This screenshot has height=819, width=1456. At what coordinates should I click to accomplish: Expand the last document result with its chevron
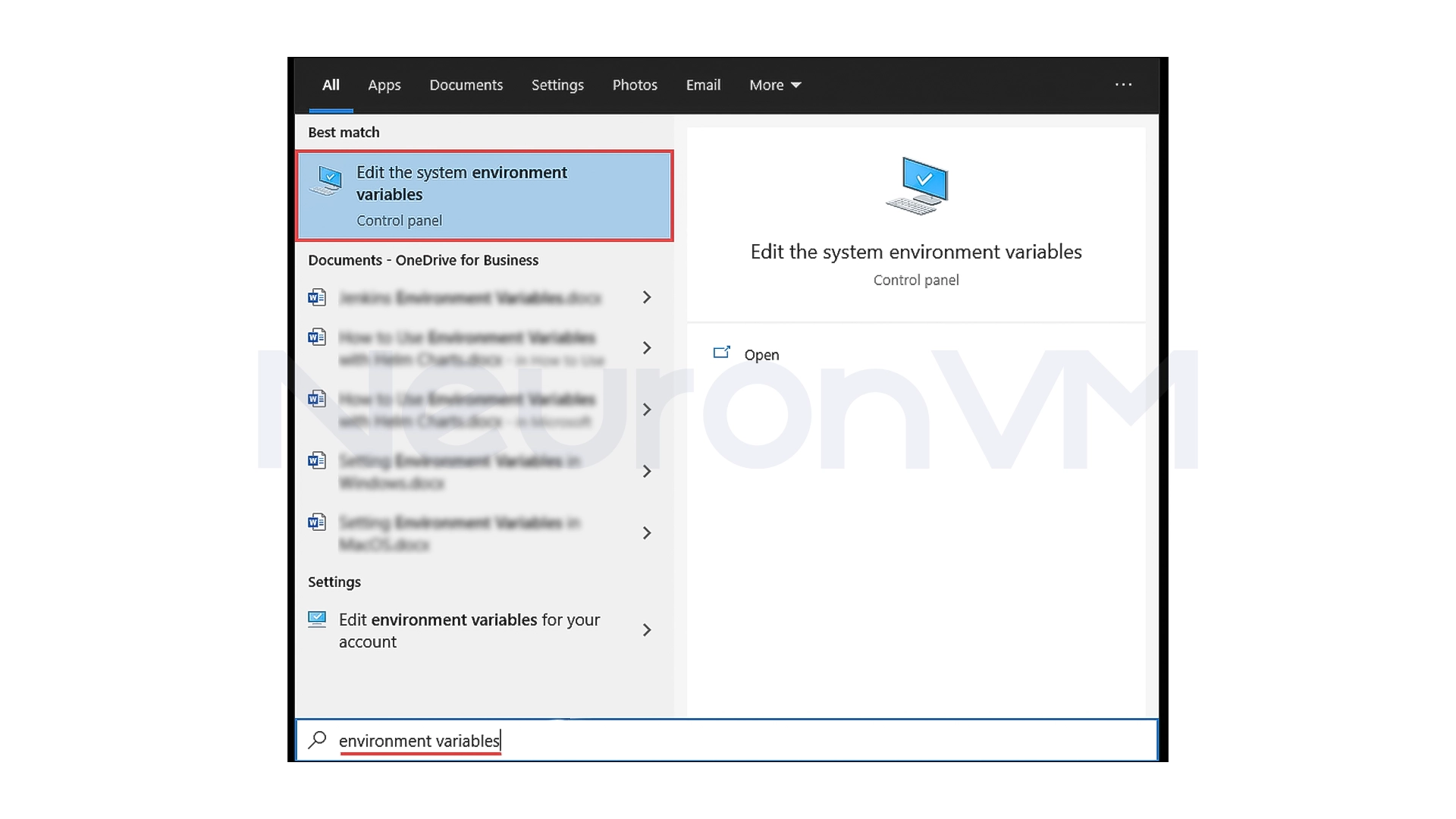click(646, 533)
